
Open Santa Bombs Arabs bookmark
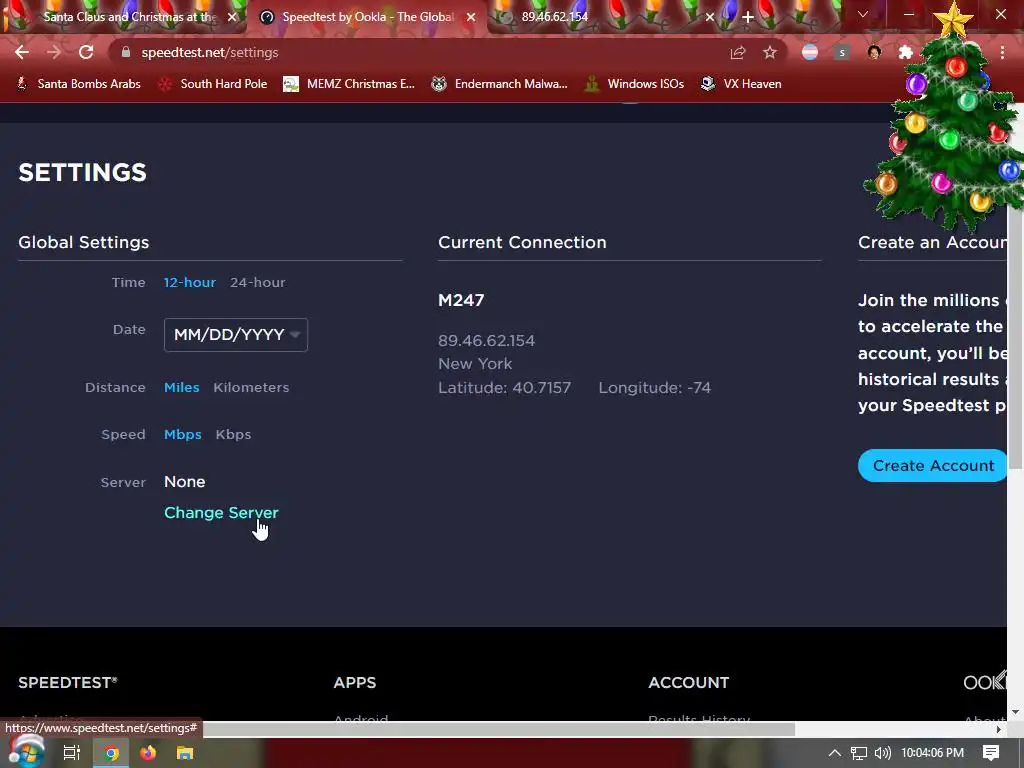point(78,84)
